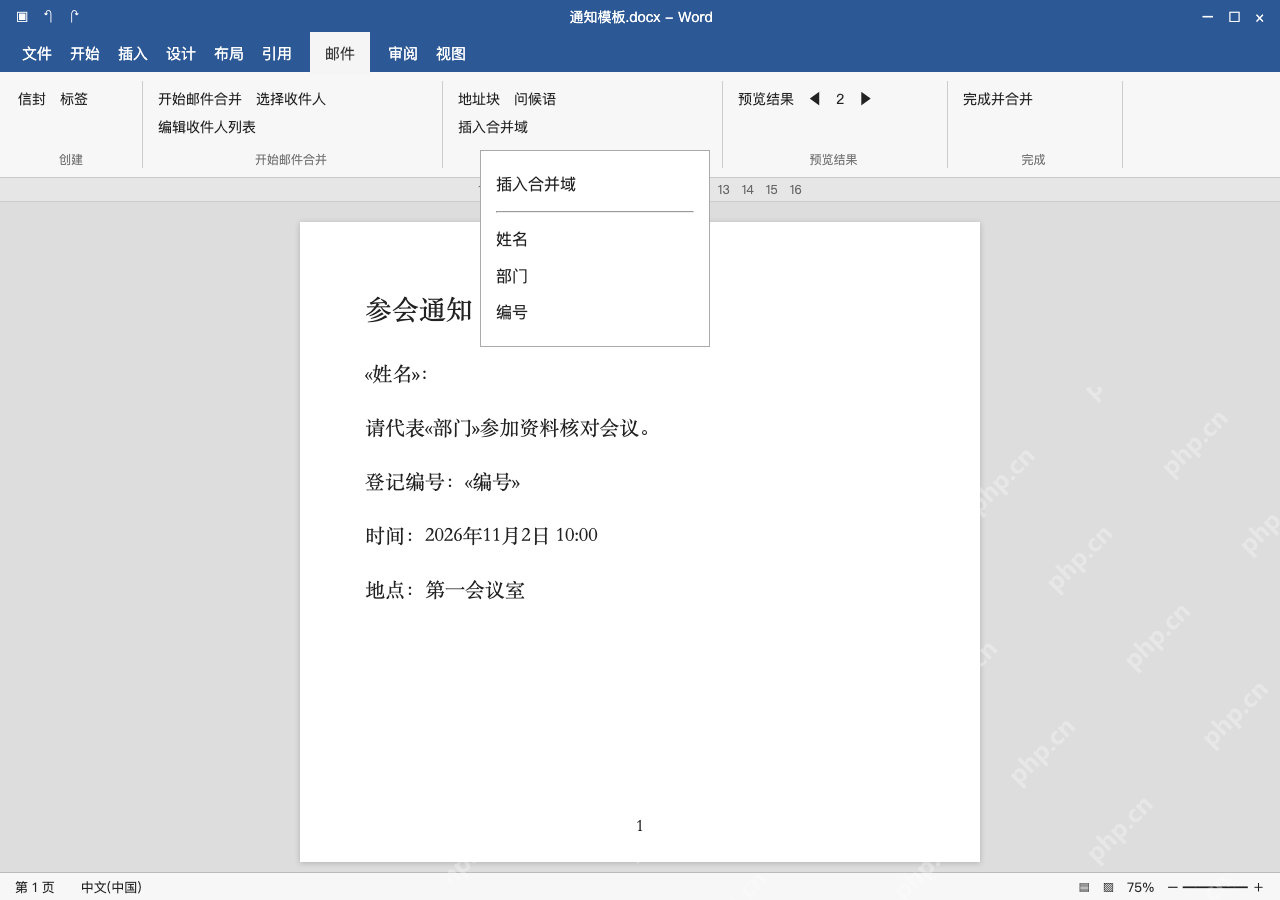Viewport: 1280px width, 900px height.
Task: Click the 75% zoom level
Action: pyautogui.click(x=1140, y=887)
